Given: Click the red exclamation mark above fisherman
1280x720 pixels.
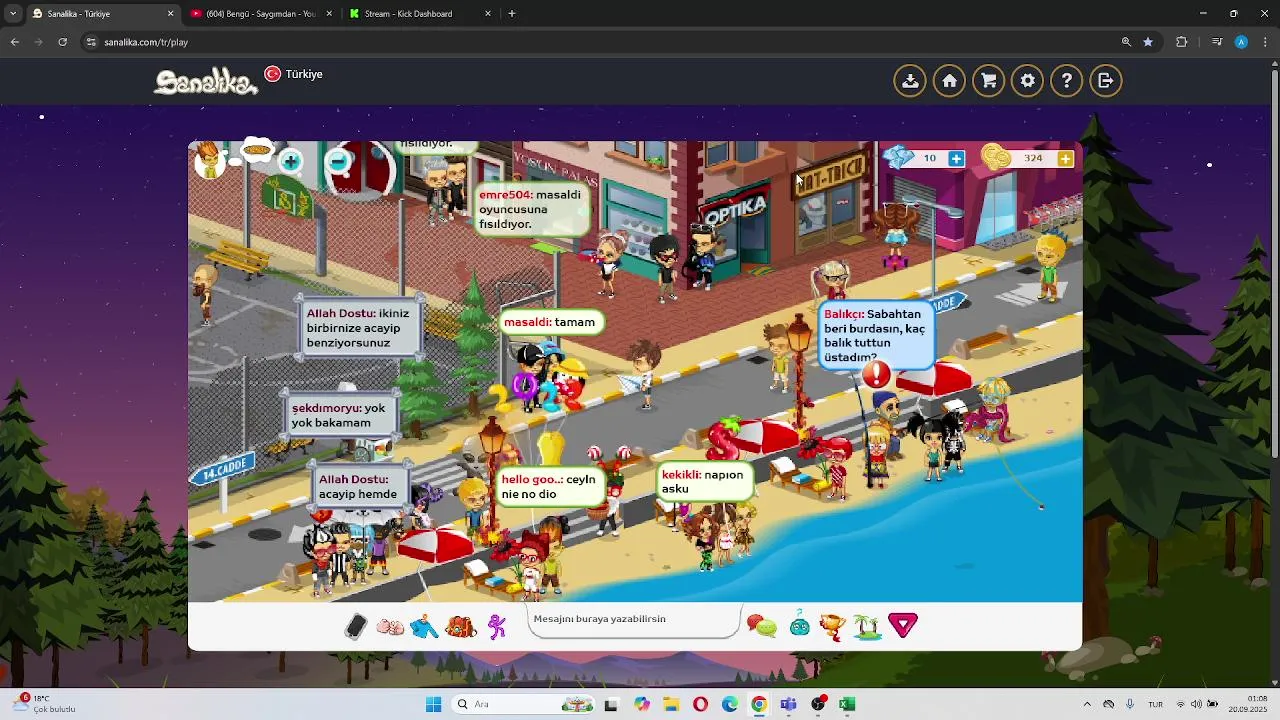Looking at the screenshot, I should (876, 375).
